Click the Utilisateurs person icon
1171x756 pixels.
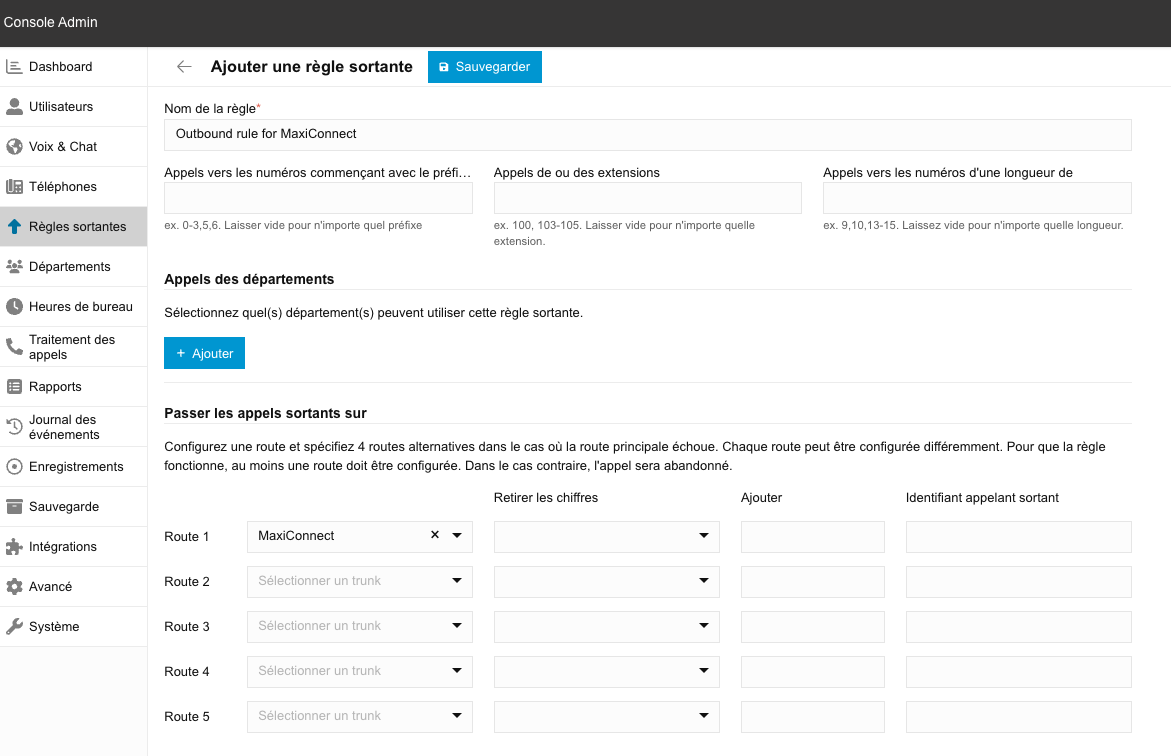click(14, 107)
